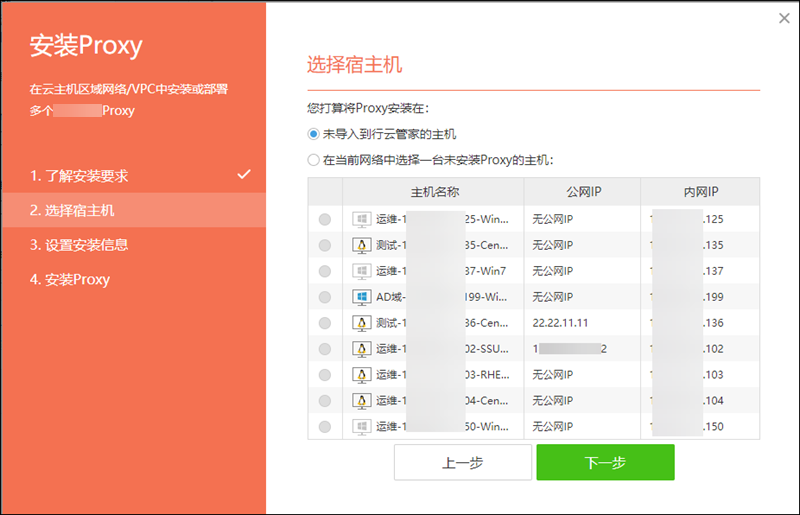This screenshot has width=800, height=515.
Task: Click the 主机名称 column header
Action: [x=434, y=192]
